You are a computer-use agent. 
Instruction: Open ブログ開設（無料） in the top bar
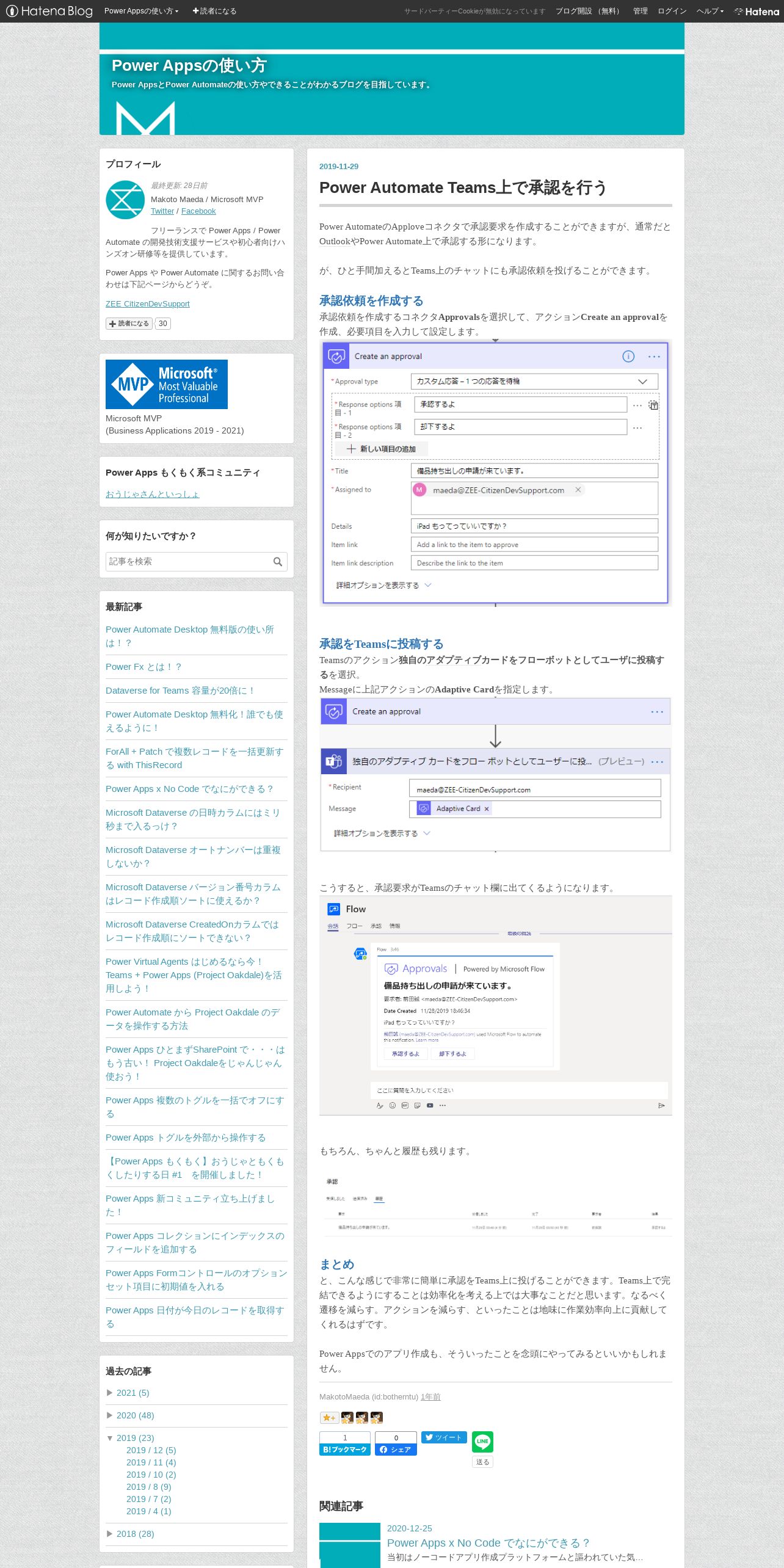point(589,11)
